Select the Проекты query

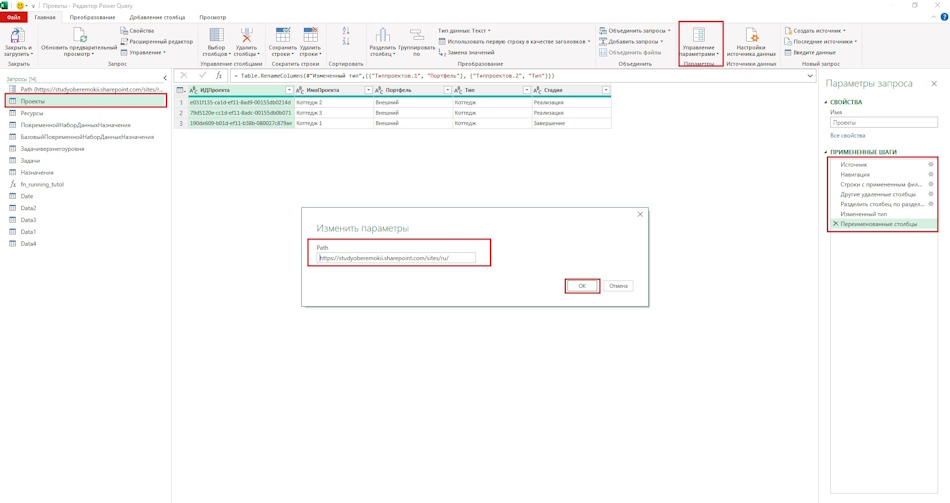pos(86,101)
